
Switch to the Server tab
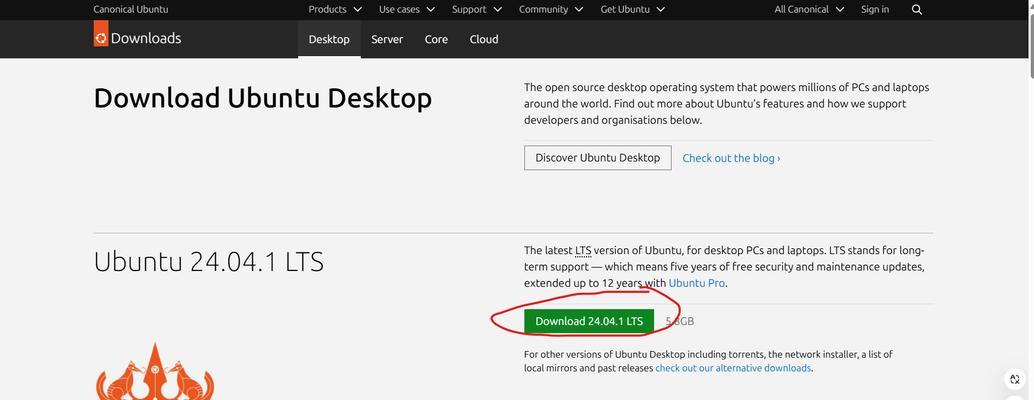coord(387,40)
